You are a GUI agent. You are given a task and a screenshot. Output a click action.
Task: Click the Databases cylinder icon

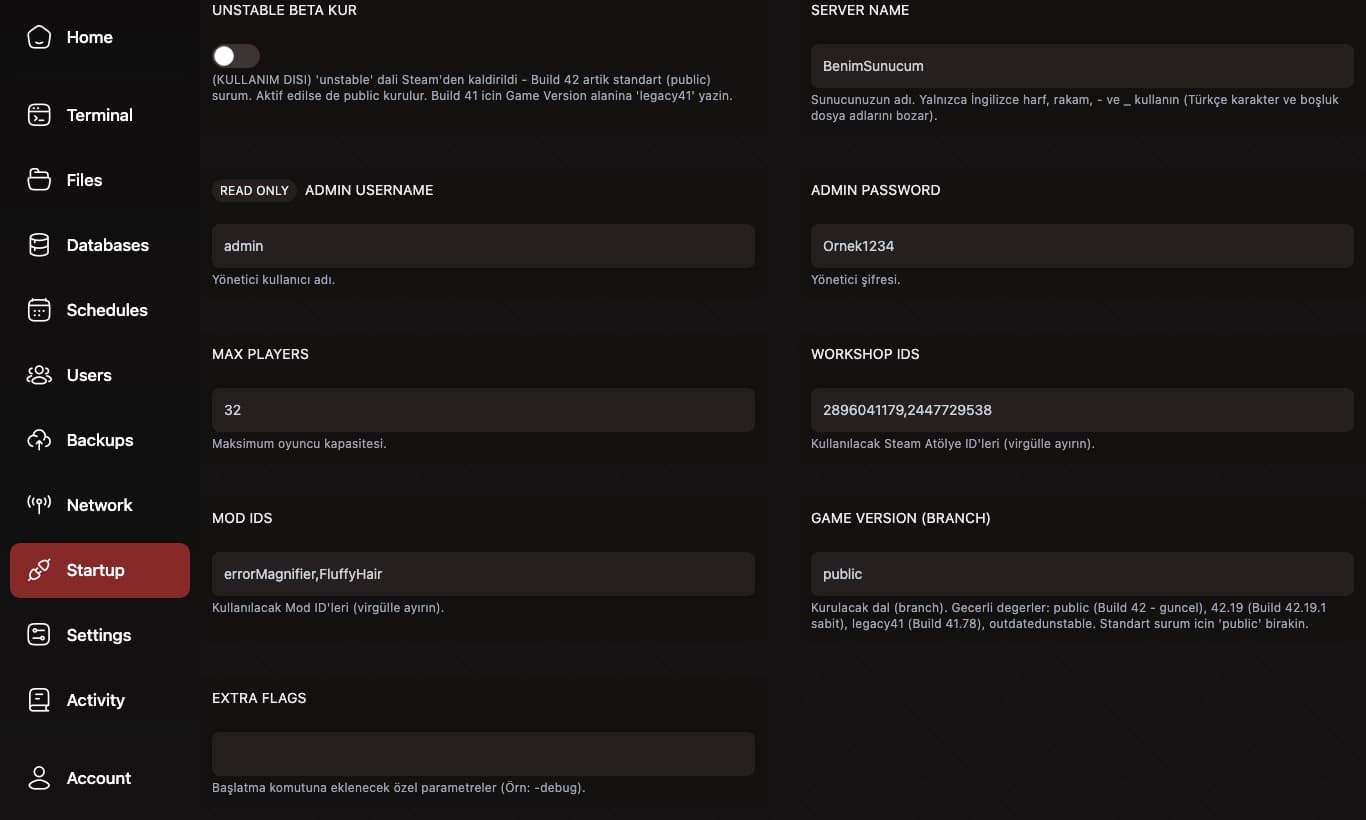point(39,245)
